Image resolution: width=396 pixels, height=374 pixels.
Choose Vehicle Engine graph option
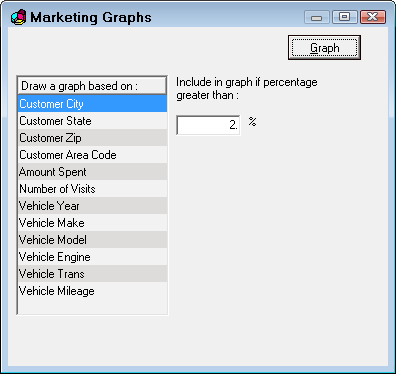tap(92, 257)
